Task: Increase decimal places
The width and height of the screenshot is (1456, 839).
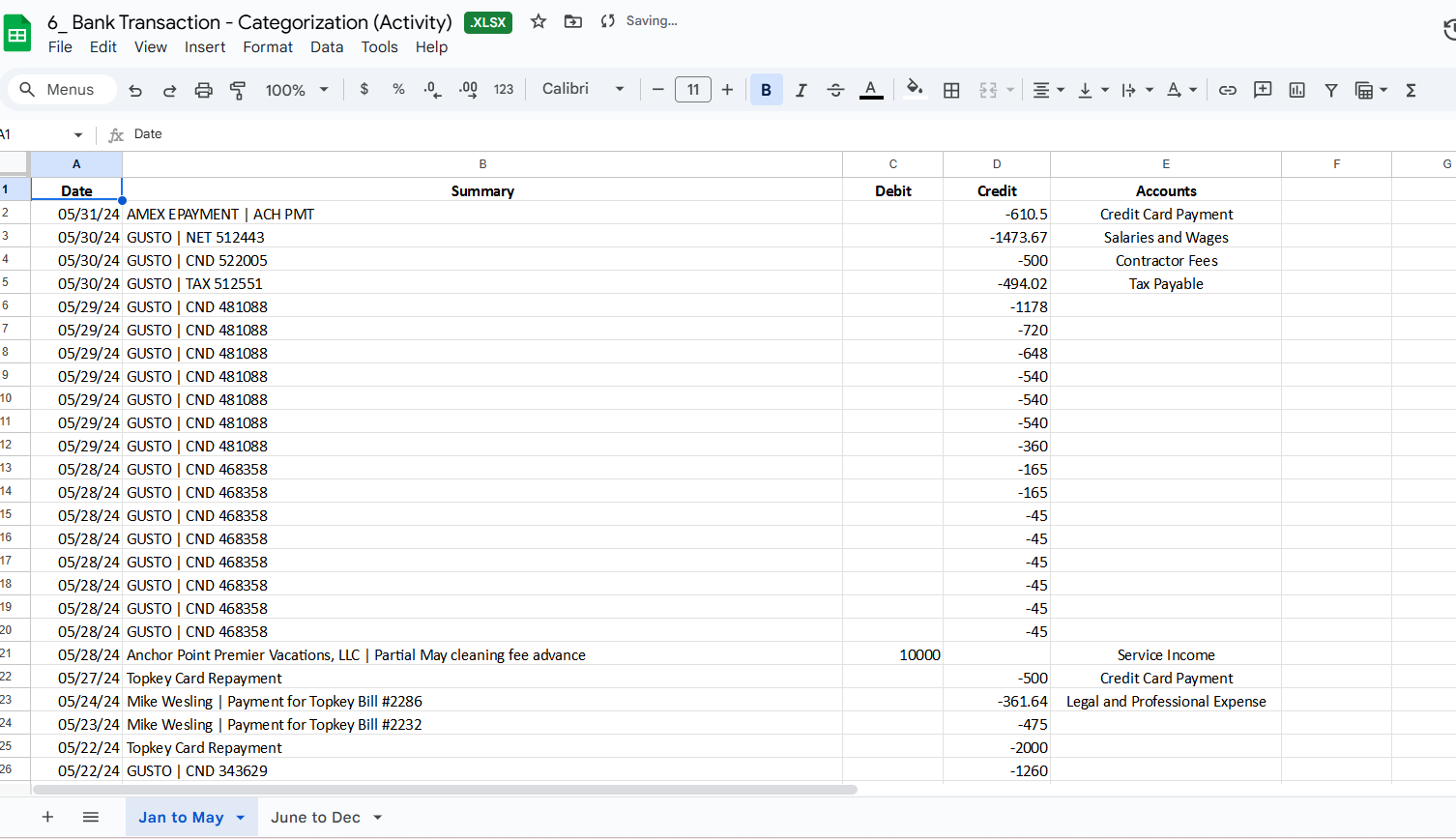Action: [468, 89]
